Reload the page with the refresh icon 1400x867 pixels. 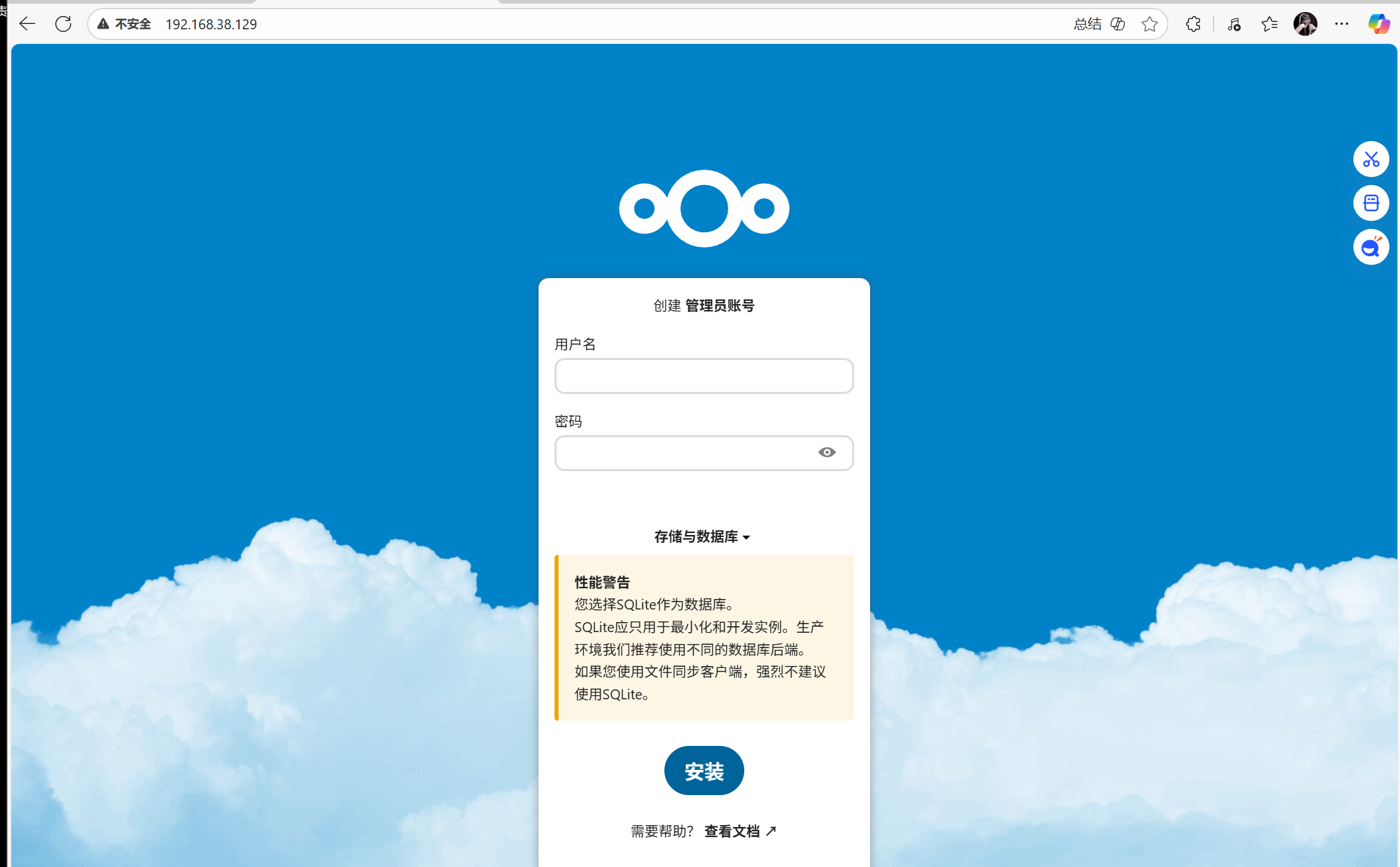point(63,24)
